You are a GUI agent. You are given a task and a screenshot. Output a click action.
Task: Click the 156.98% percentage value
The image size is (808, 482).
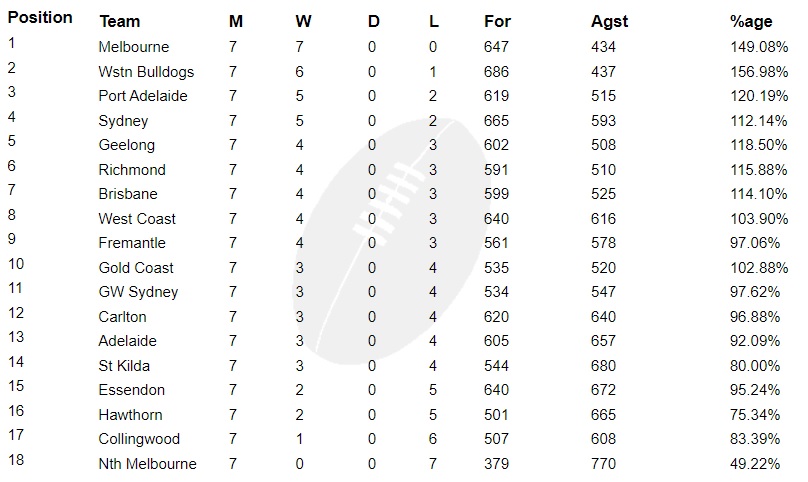click(x=759, y=72)
